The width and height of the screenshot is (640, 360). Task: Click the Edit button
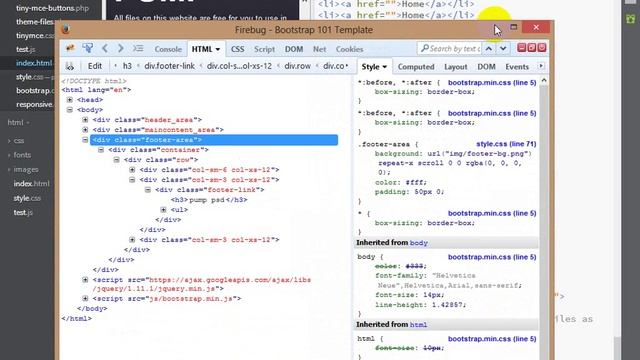(x=95, y=66)
